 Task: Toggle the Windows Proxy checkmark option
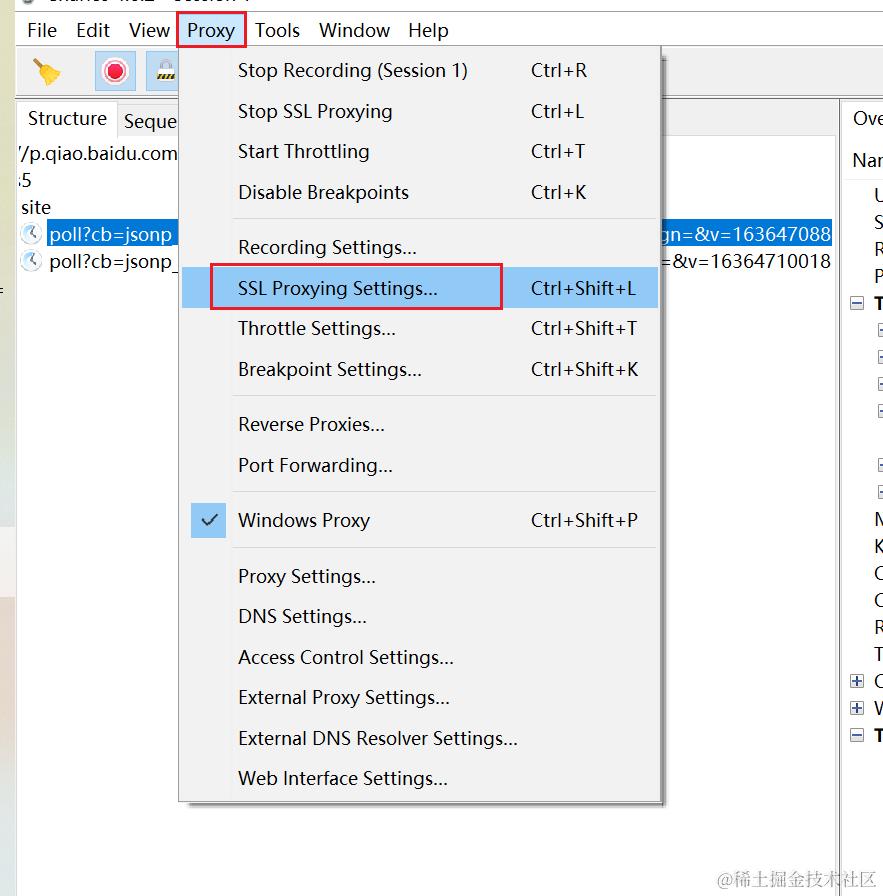click(420, 521)
